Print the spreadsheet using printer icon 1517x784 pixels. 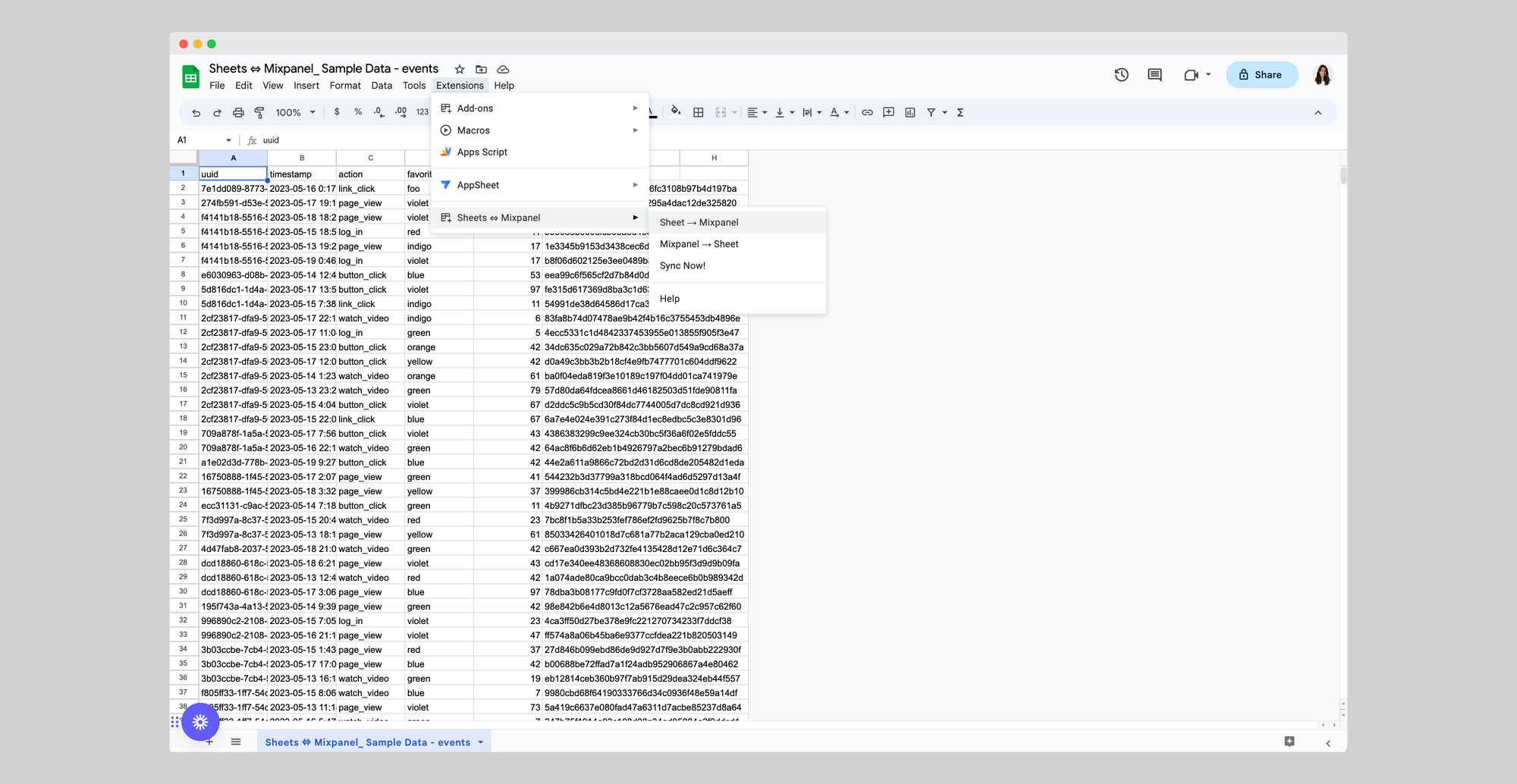coord(238,112)
